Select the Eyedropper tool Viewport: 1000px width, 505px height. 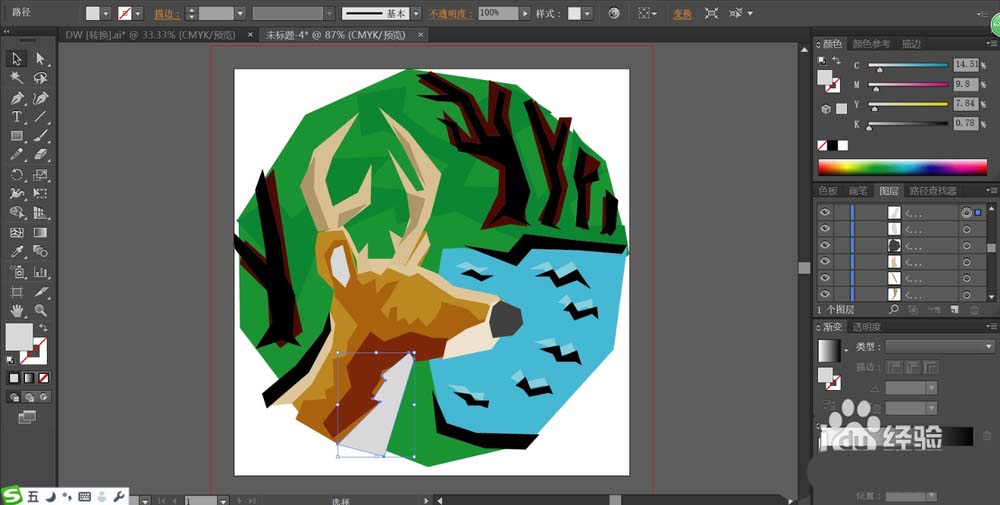17,252
